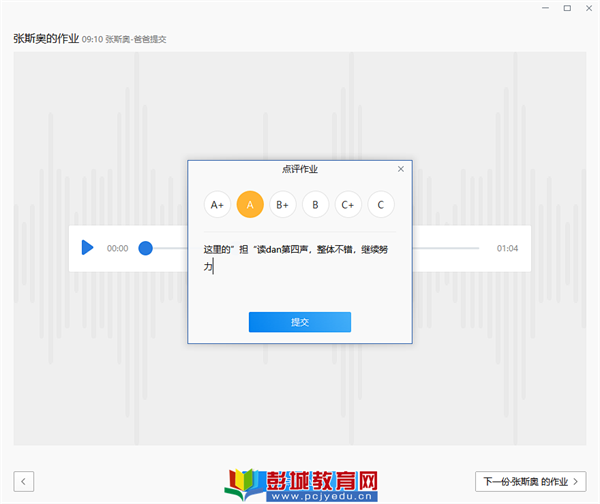Maximize the application window
This screenshot has width=600, height=504.
(x=567, y=8)
